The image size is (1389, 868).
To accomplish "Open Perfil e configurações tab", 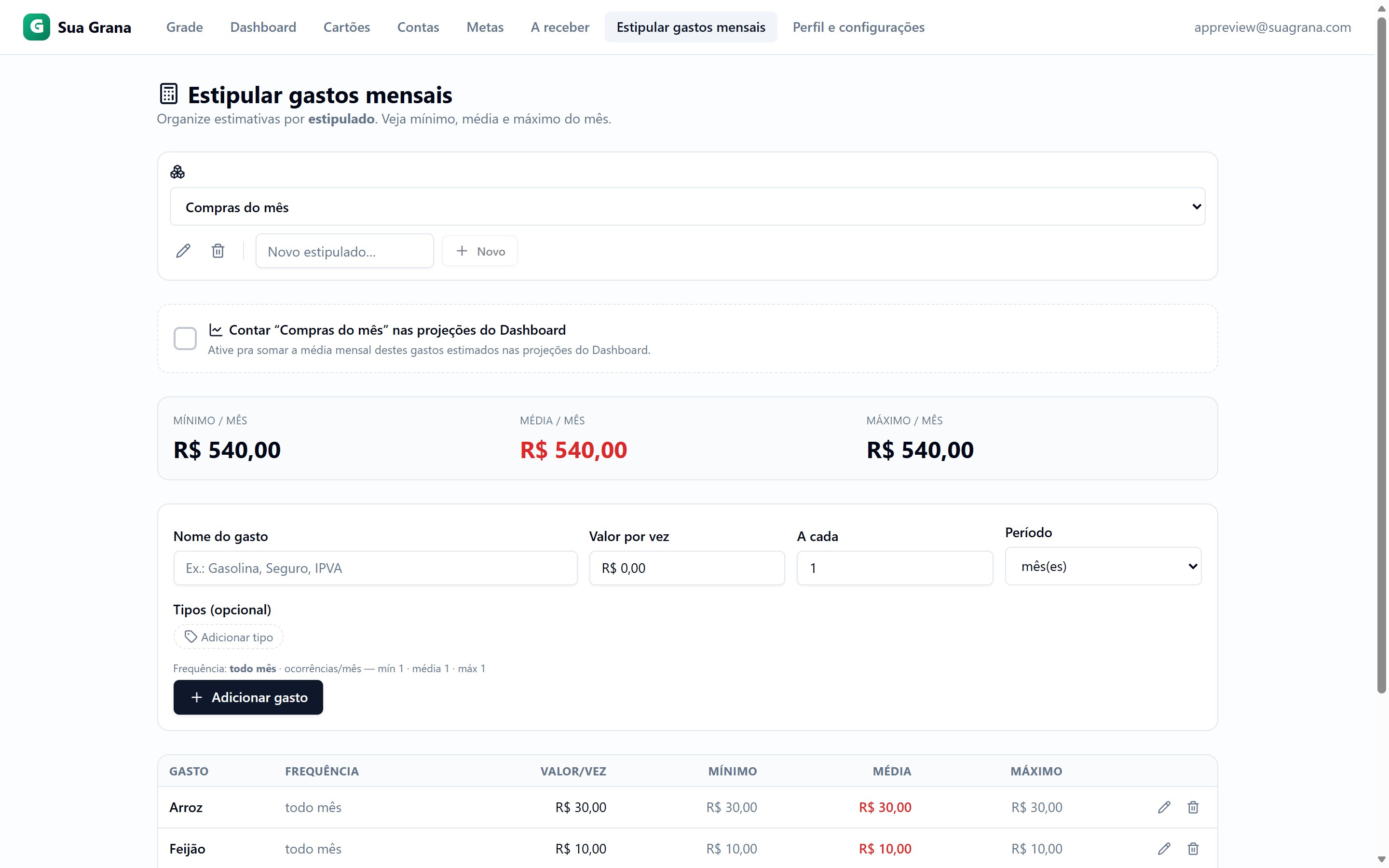I will point(858,27).
